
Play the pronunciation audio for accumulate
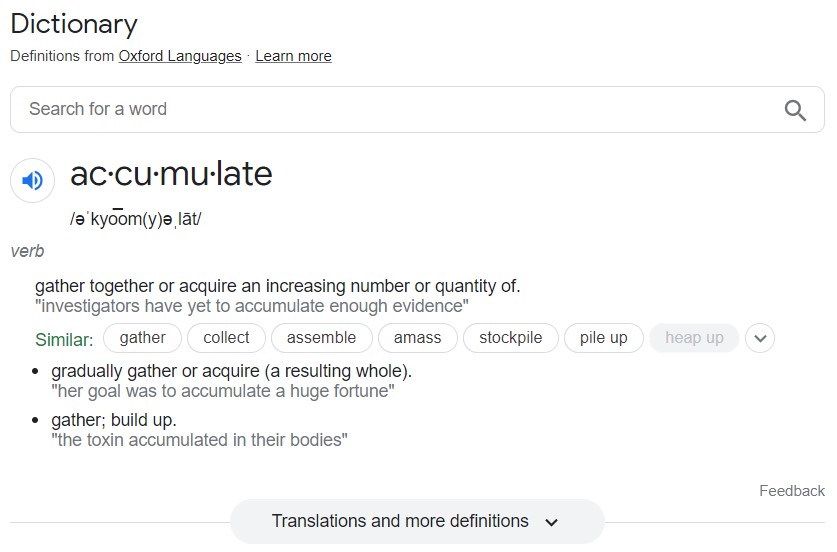point(33,181)
